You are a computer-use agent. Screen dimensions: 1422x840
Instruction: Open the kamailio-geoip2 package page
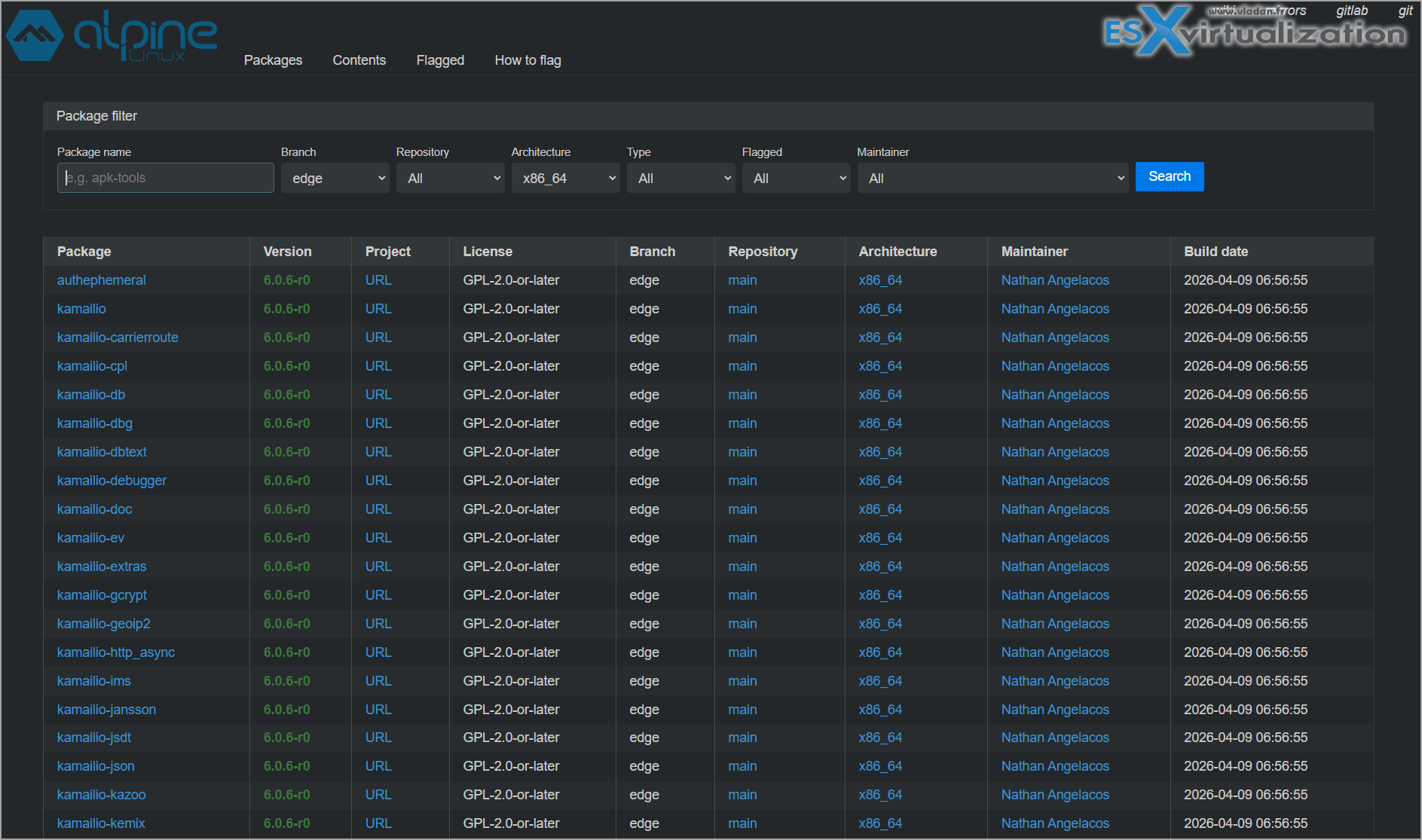click(x=103, y=624)
